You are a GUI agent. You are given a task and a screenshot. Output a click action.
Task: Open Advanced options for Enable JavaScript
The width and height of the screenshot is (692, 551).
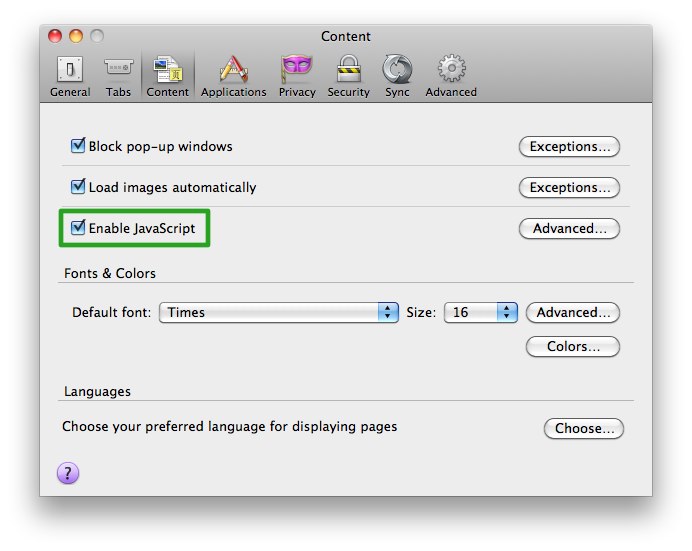click(x=569, y=229)
